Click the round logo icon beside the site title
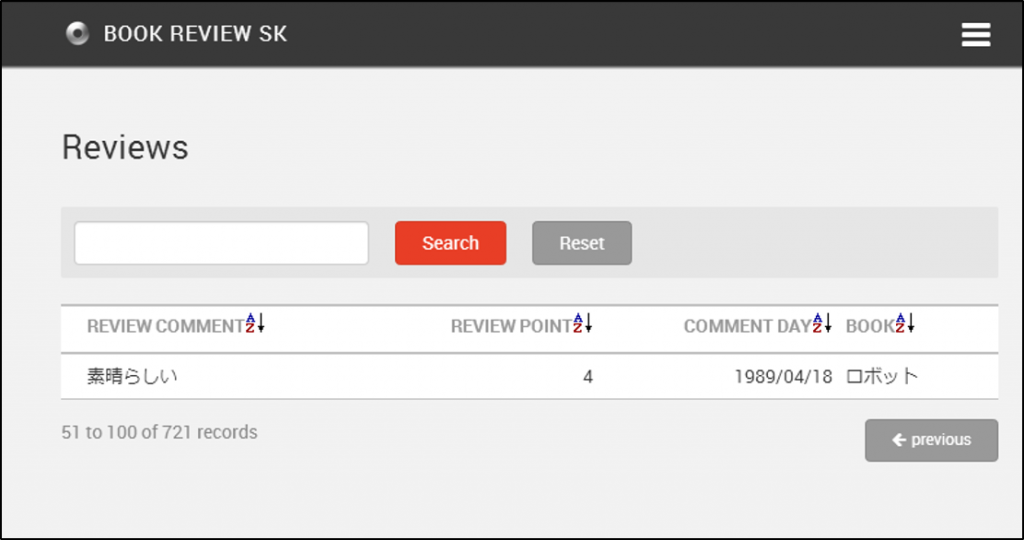The image size is (1024, 540). tap(77, 34)
